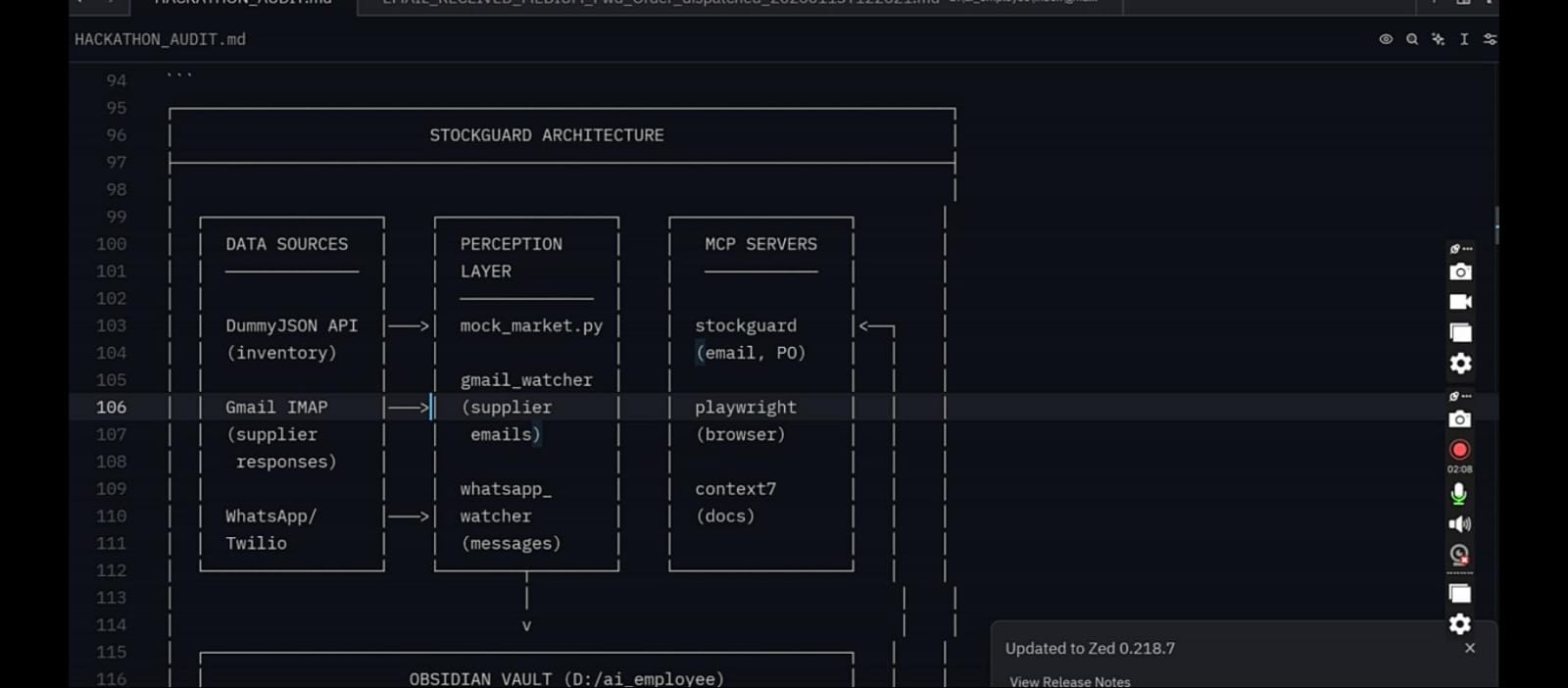Open the upper recorder gallery stack icon
This screenshot has height=688, width=1568.
1460,333
